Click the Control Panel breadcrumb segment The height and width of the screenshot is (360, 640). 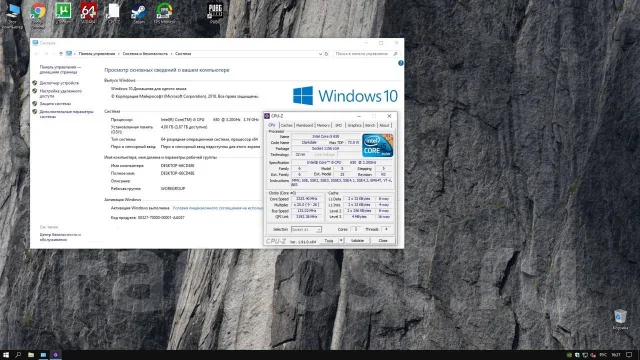(97, 53)
